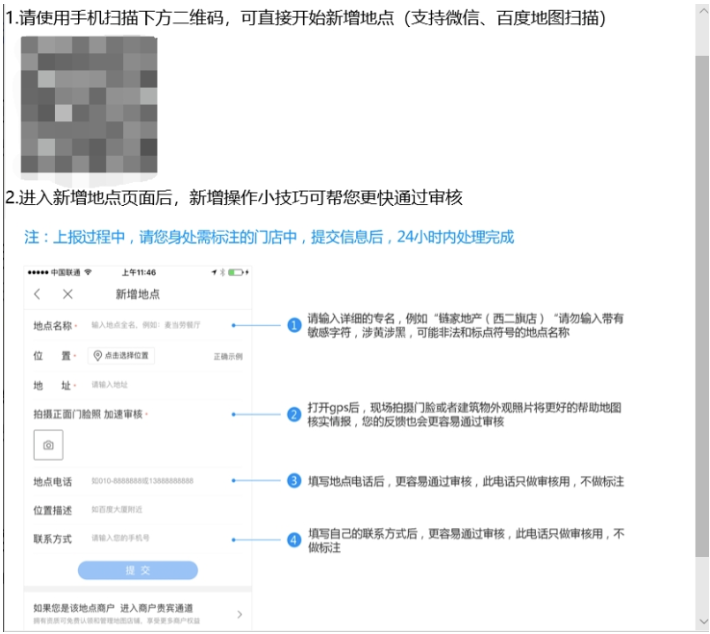Click the heading 1.请使用手机扫描下方二维码
This screenshot has width=710, height=634.
point(305,18)
